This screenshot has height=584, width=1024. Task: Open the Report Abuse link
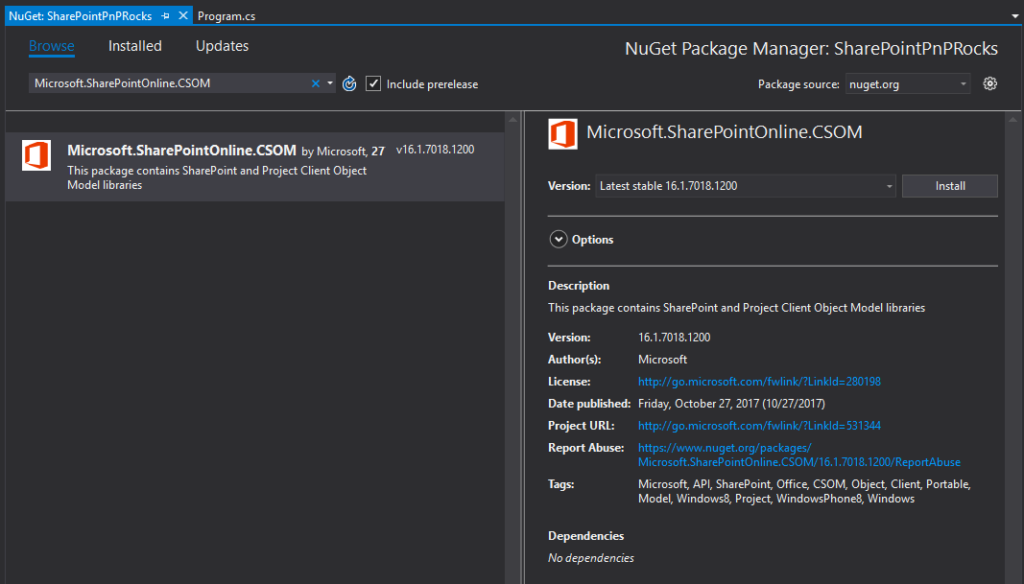click(x=799, y=455)
